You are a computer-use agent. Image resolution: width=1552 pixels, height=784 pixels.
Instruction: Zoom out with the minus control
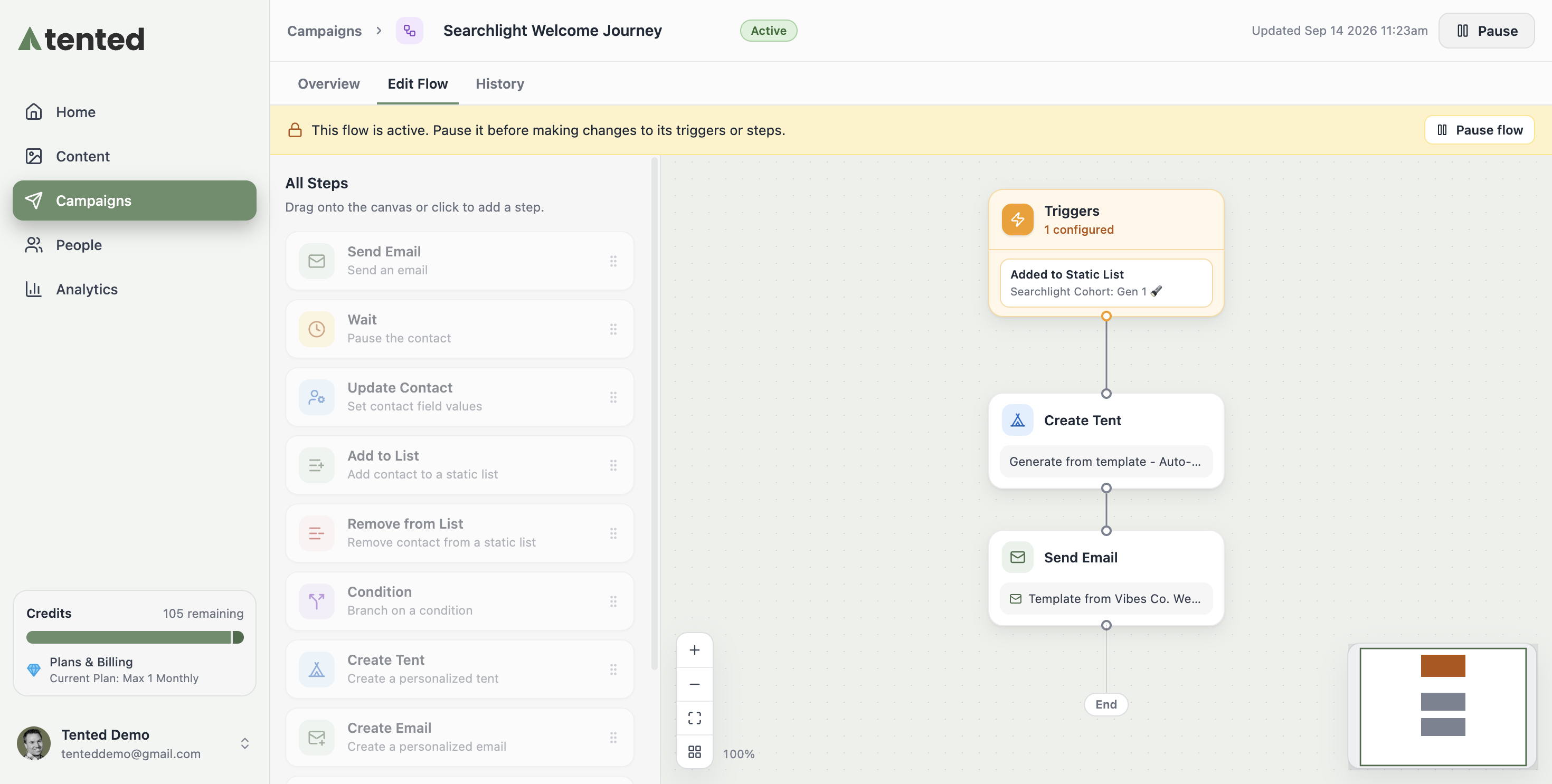pyautogui.click(x=694, y=684)
